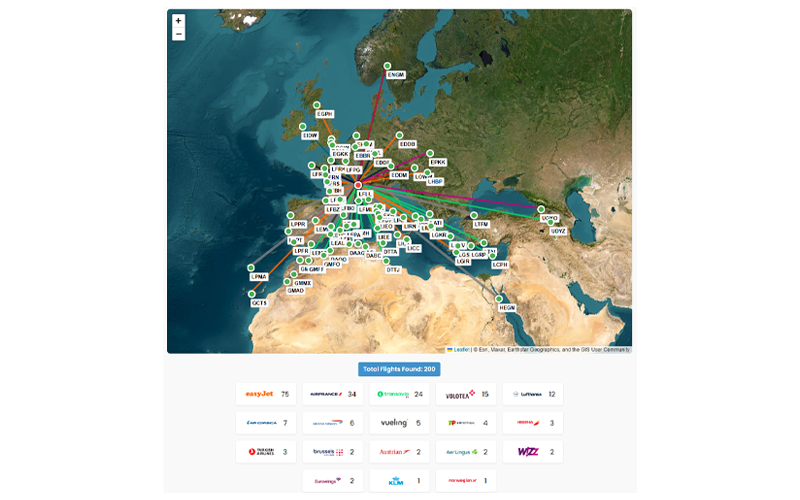Click the DTTJ airport marker dot
Screen dimensions: 800x500
[x=386, y=261]
